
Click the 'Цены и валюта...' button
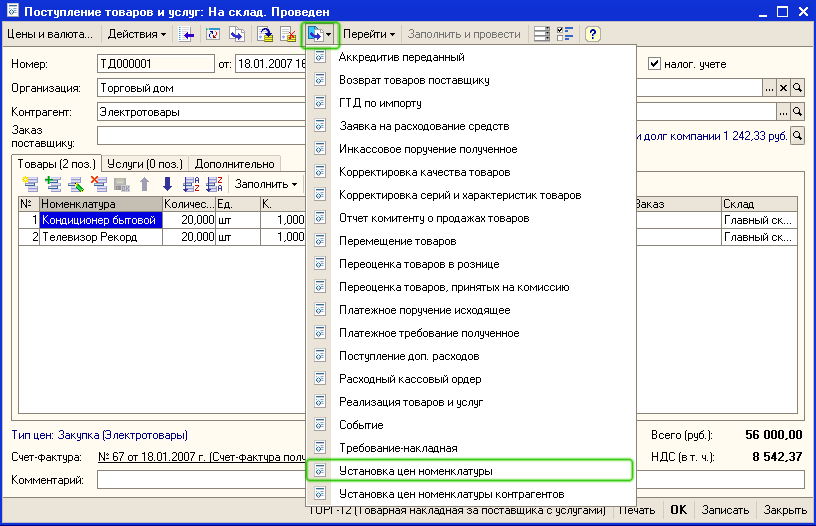pyautogui.click(x=50, y=34)
